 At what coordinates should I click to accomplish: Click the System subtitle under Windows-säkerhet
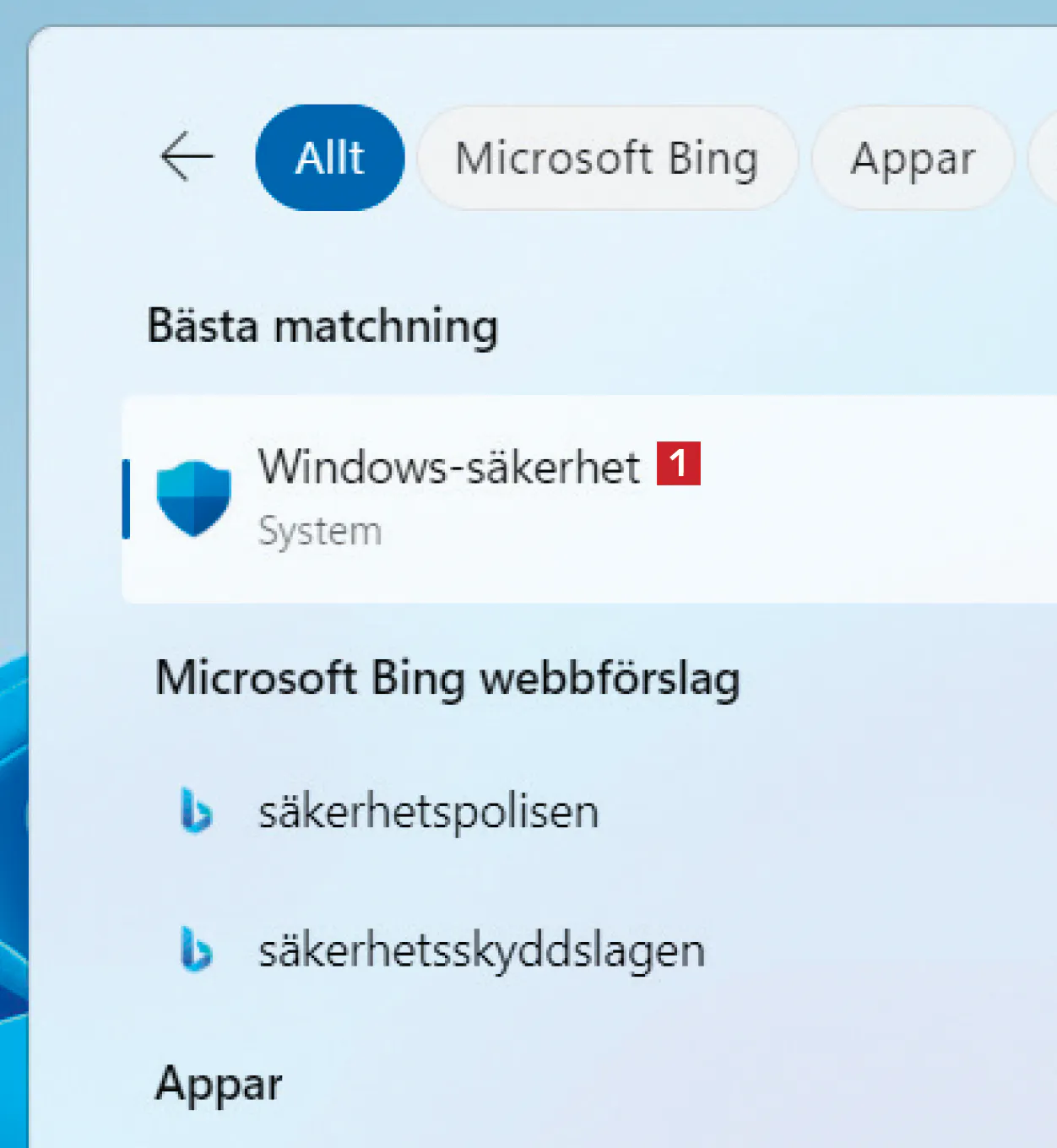tap(320, 532)
